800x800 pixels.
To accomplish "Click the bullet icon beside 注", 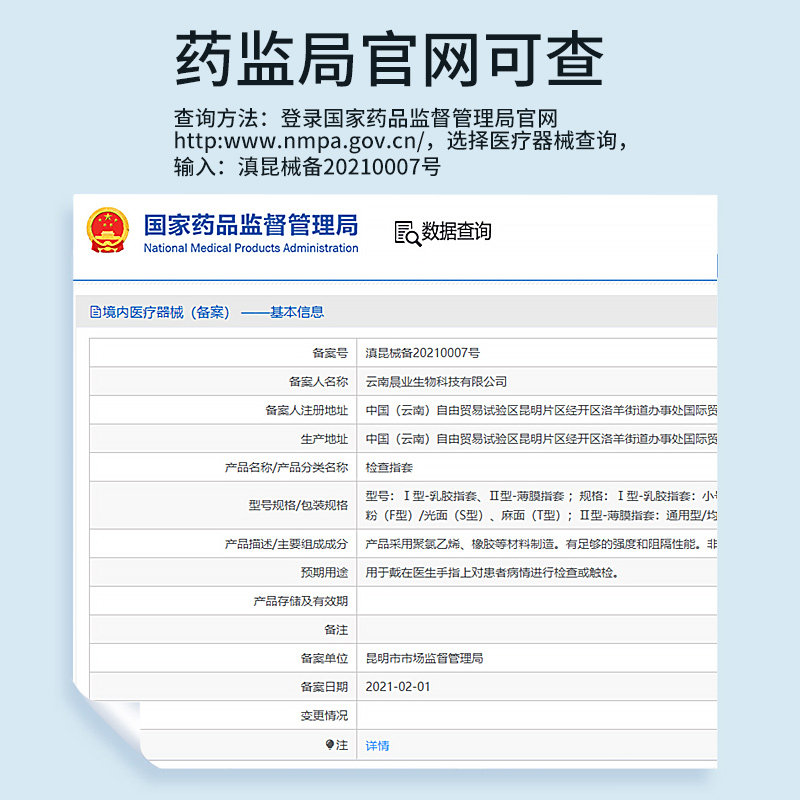I will click(x=329, y=745).
